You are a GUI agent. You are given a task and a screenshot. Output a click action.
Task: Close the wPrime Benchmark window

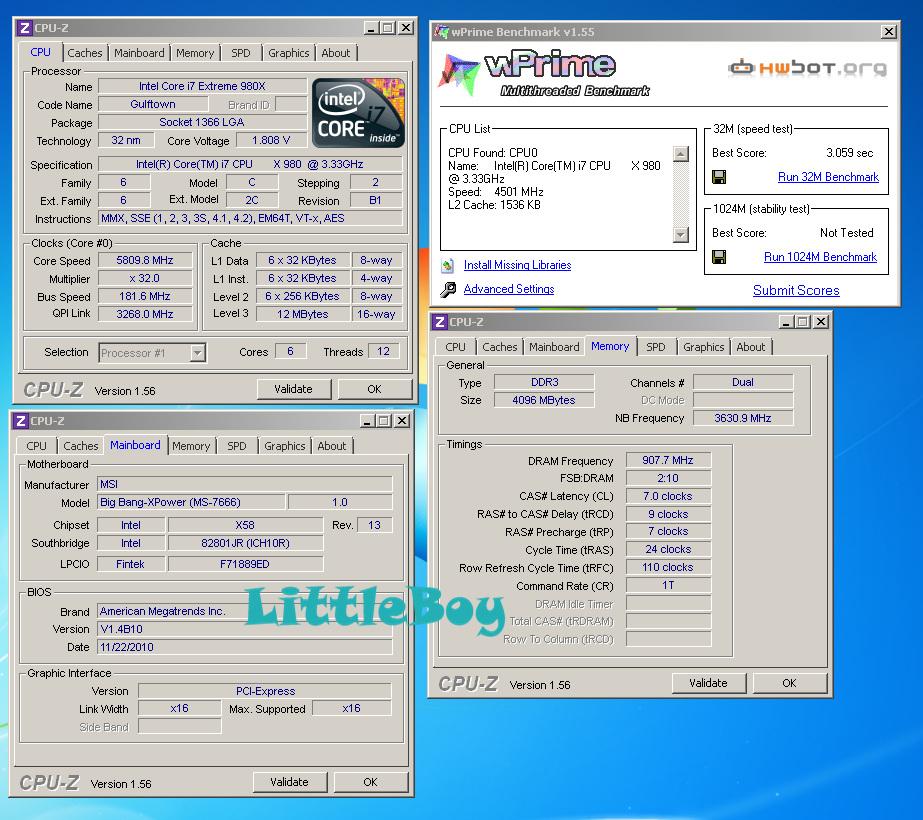click(889, 32)
